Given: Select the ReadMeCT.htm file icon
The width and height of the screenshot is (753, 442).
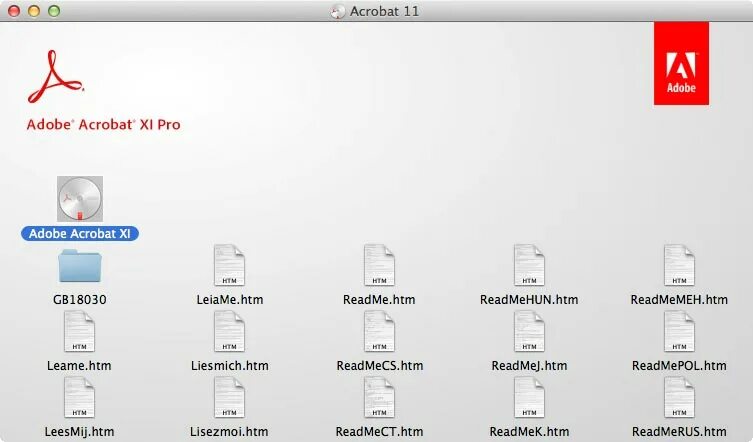Looking at the screenshot, I should click(379, 398).
